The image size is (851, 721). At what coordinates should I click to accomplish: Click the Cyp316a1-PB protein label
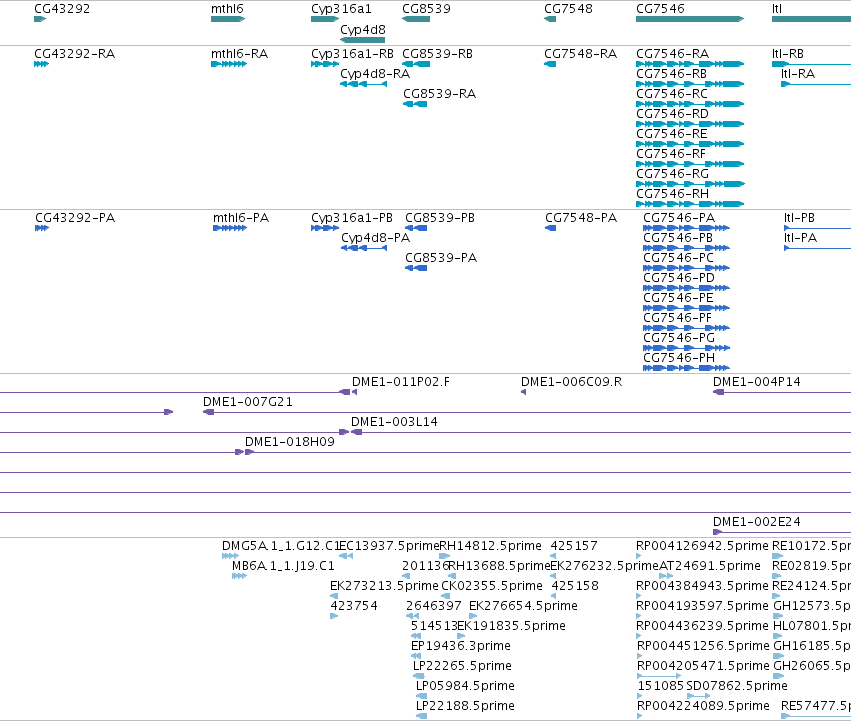tap(352, 218)
